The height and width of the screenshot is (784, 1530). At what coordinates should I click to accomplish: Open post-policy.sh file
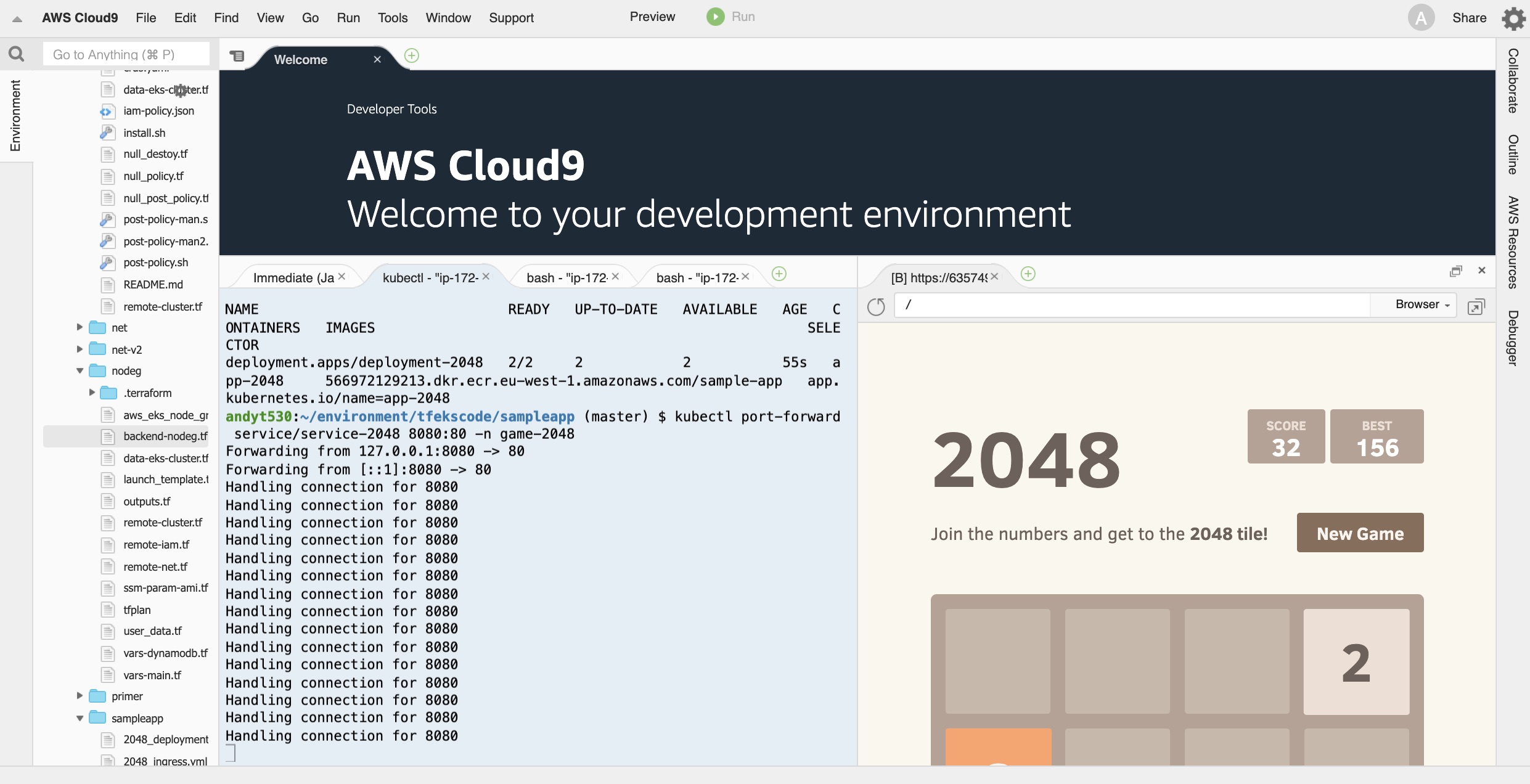(x=155, y=263)
